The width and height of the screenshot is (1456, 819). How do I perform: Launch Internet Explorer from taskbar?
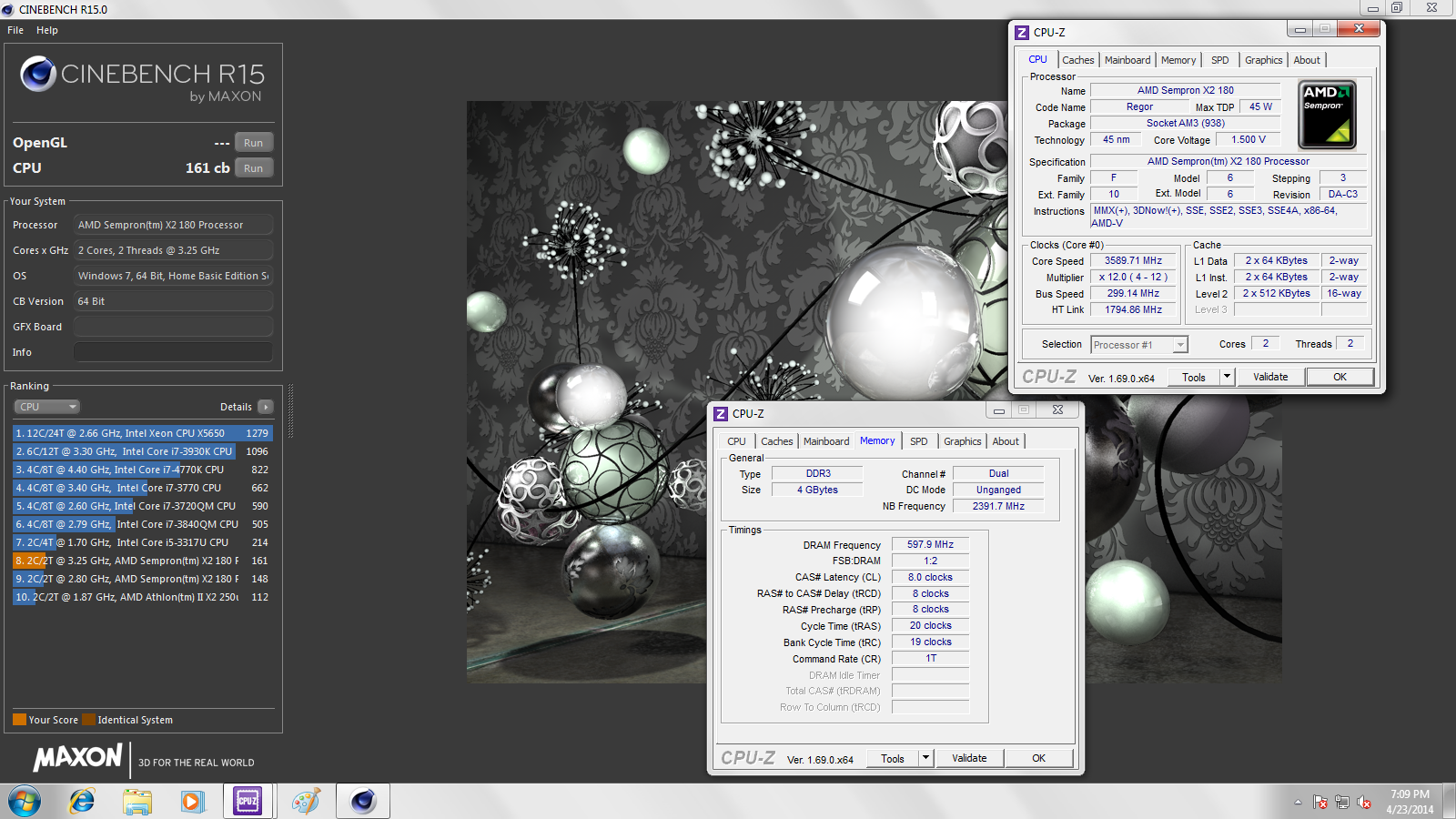[82, 802]
